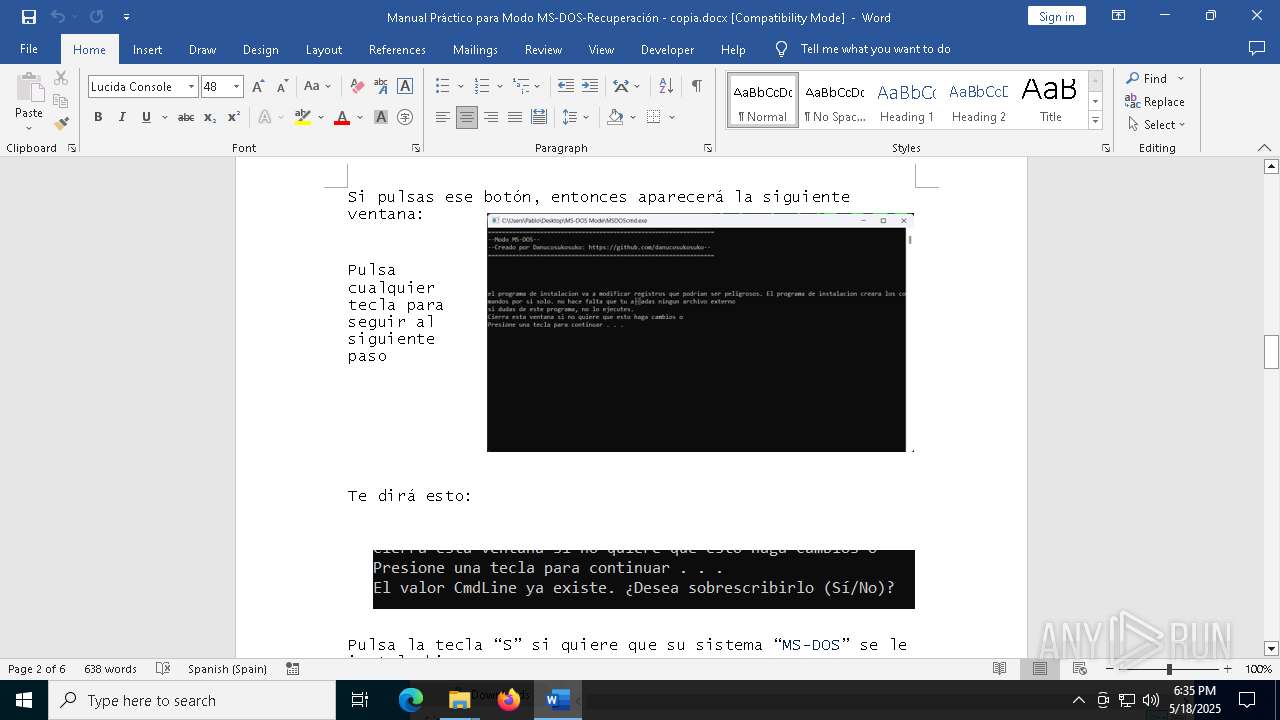
Task: Undo the last action in Quick Access
Action: [58, 17]
